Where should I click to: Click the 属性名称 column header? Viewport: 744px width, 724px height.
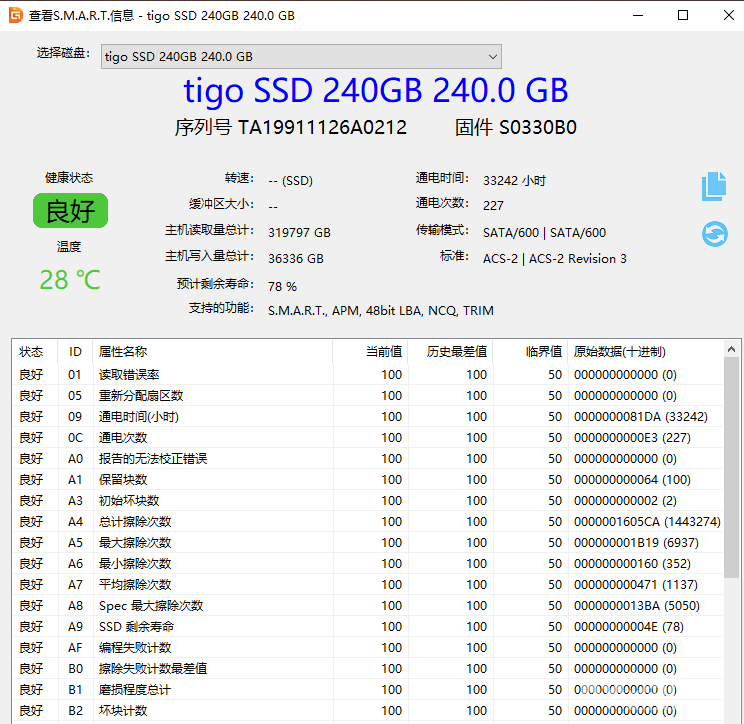pos(123,352)
